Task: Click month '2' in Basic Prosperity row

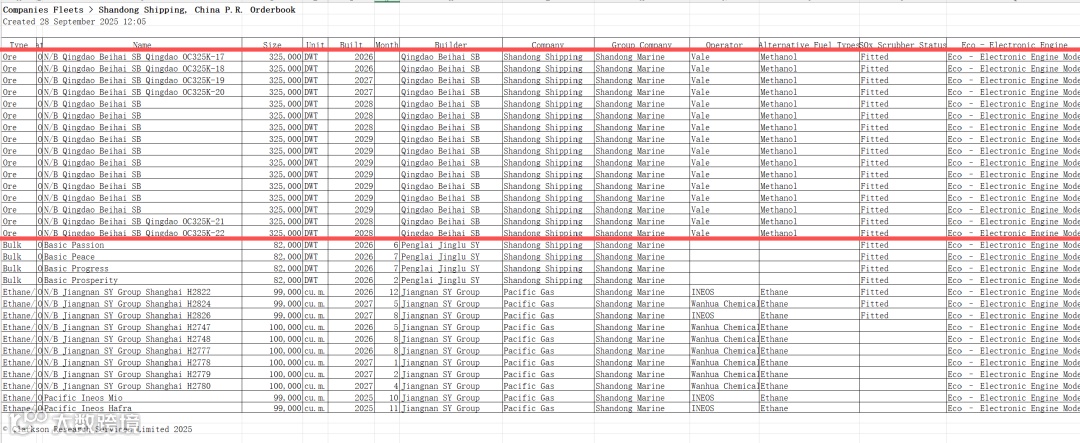Action: tap(387, 280)
